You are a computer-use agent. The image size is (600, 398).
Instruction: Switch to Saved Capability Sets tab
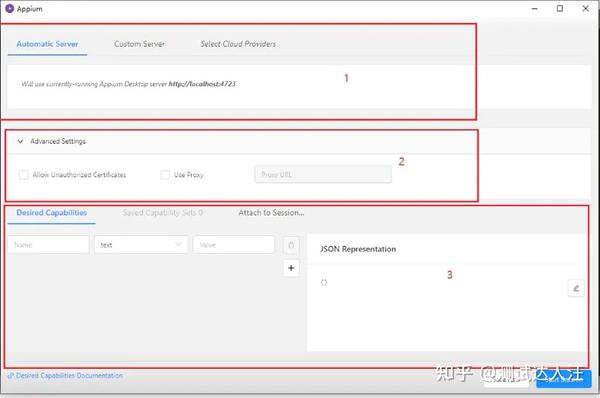163,213
